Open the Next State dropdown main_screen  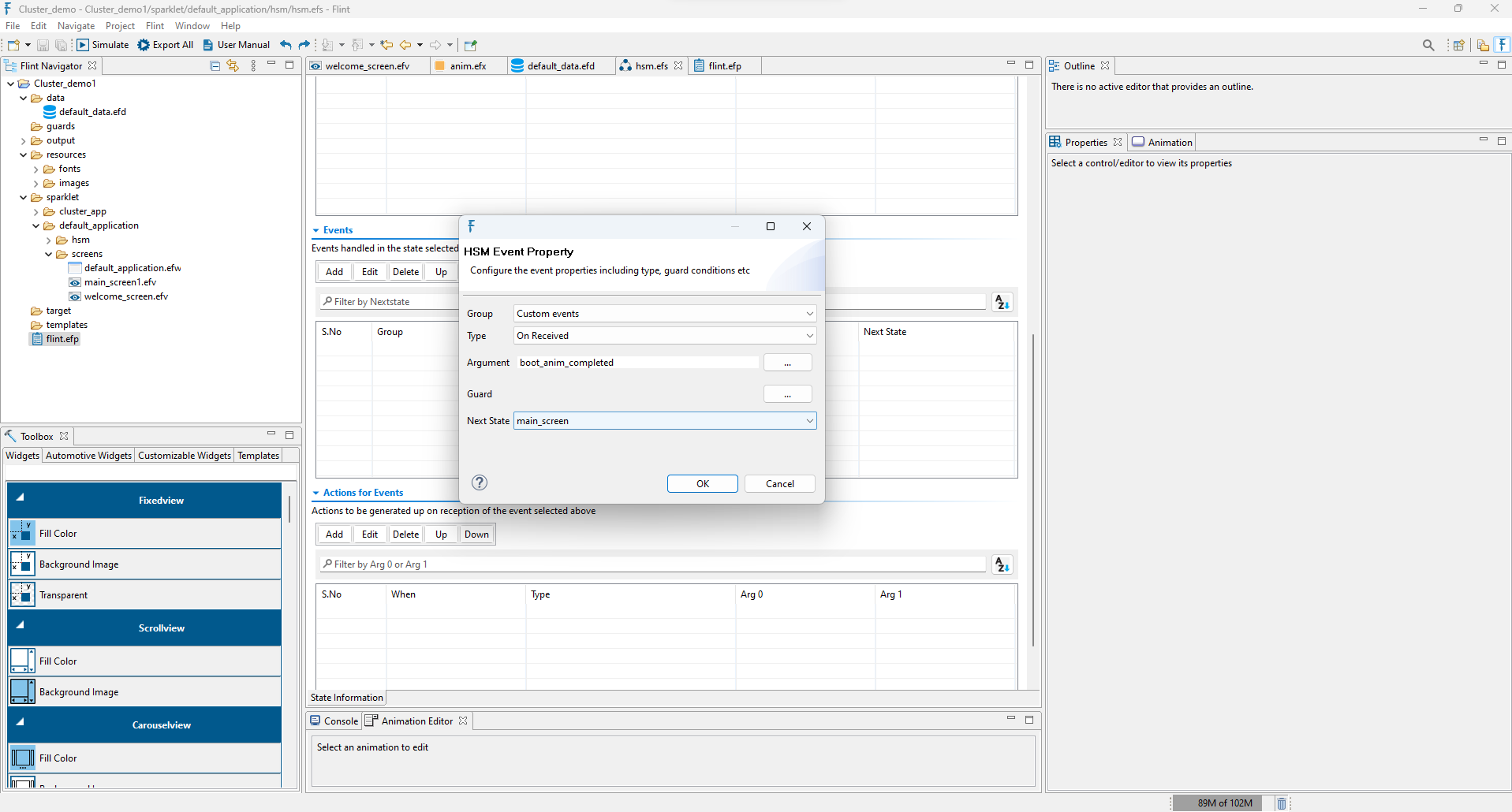pos(665,421)
